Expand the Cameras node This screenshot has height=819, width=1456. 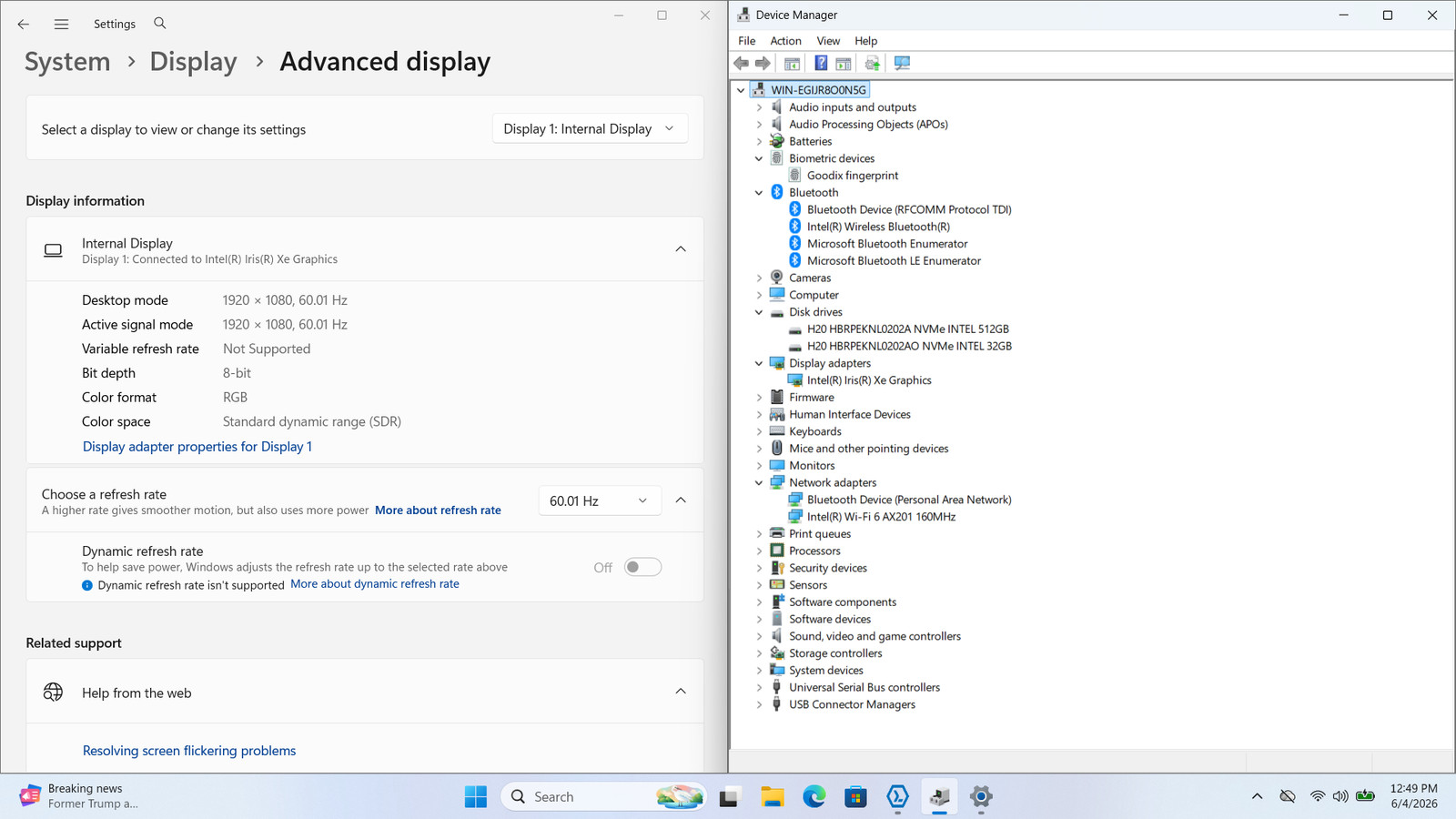(759, 278)
